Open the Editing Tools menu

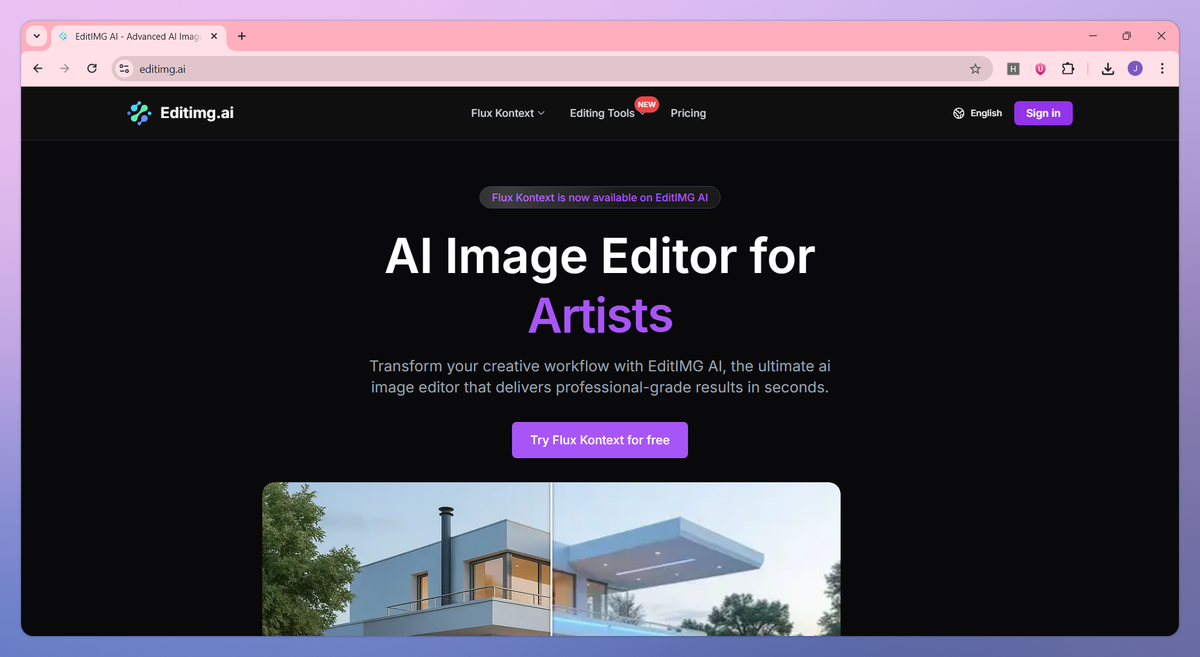(x=602, y=113)
